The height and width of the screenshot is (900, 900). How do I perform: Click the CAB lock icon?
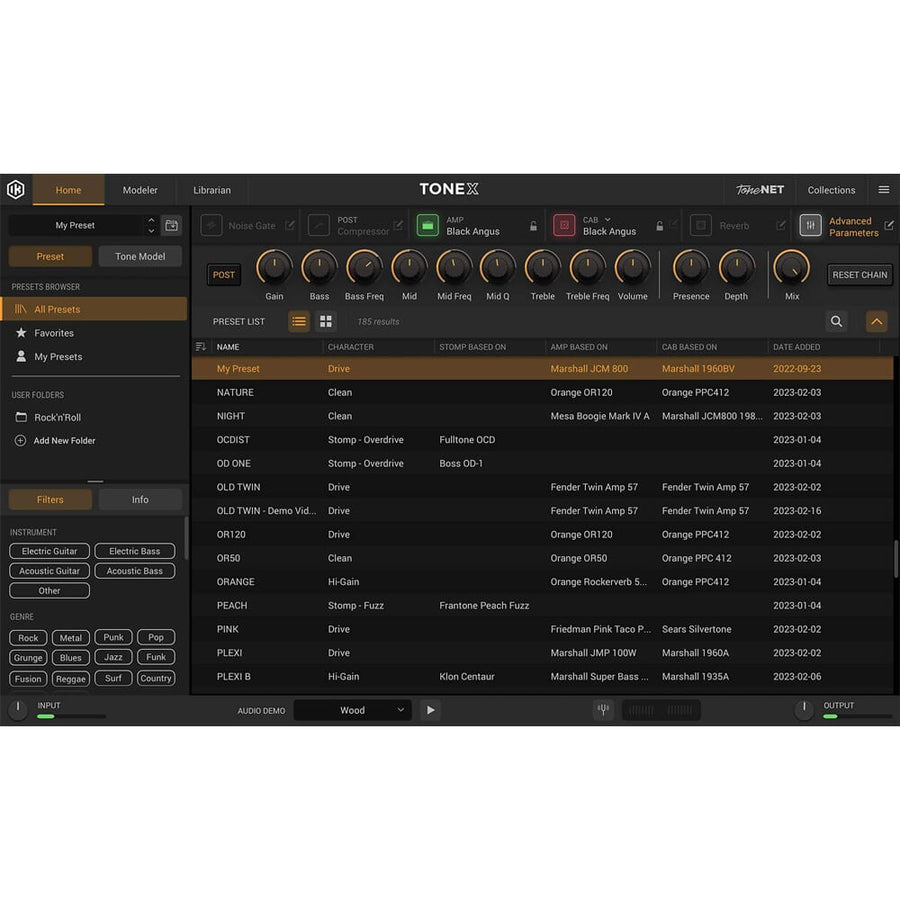coord(660,226)
